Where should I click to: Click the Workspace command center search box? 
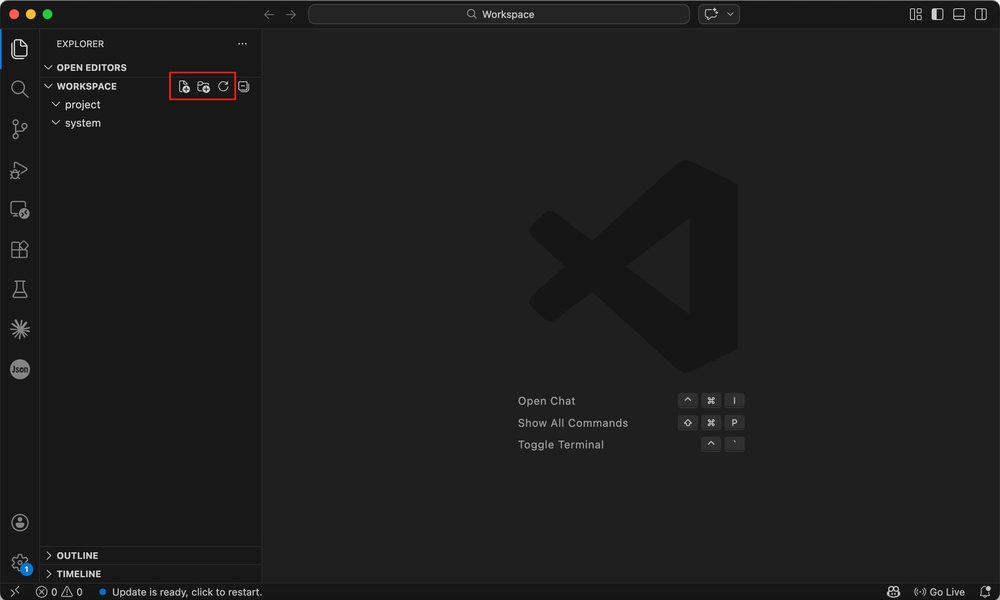click(499, 14)
